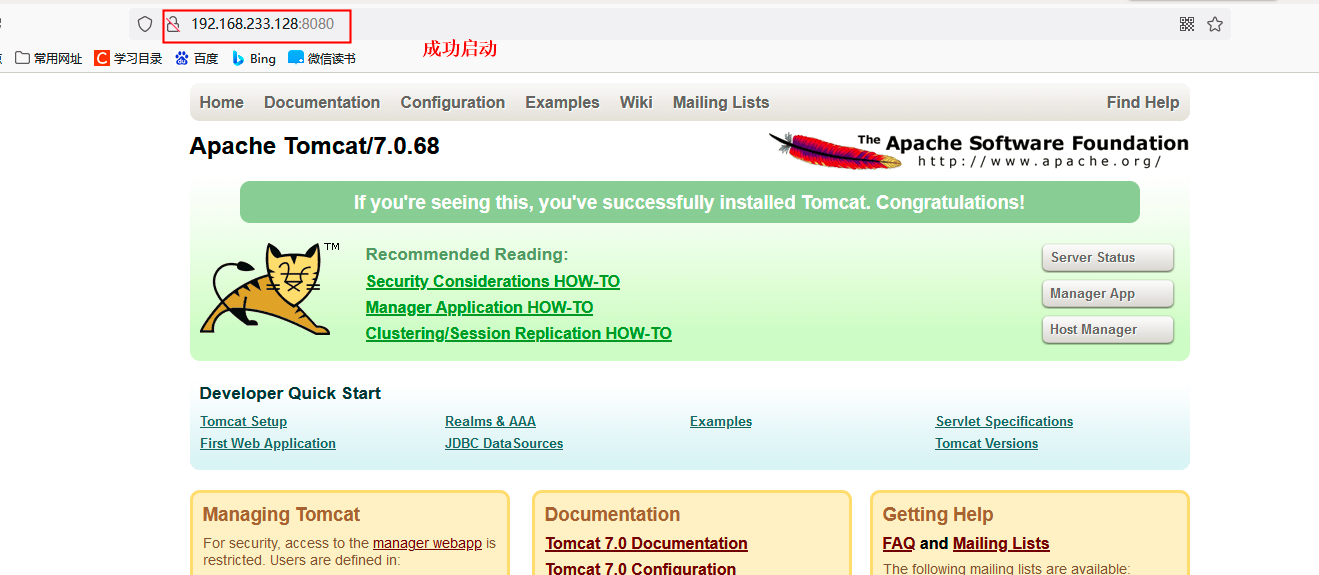Open Manager Application HOW-TO link
The width and height of the screenshot is (1319, 575).
click(x=479, y=308)
